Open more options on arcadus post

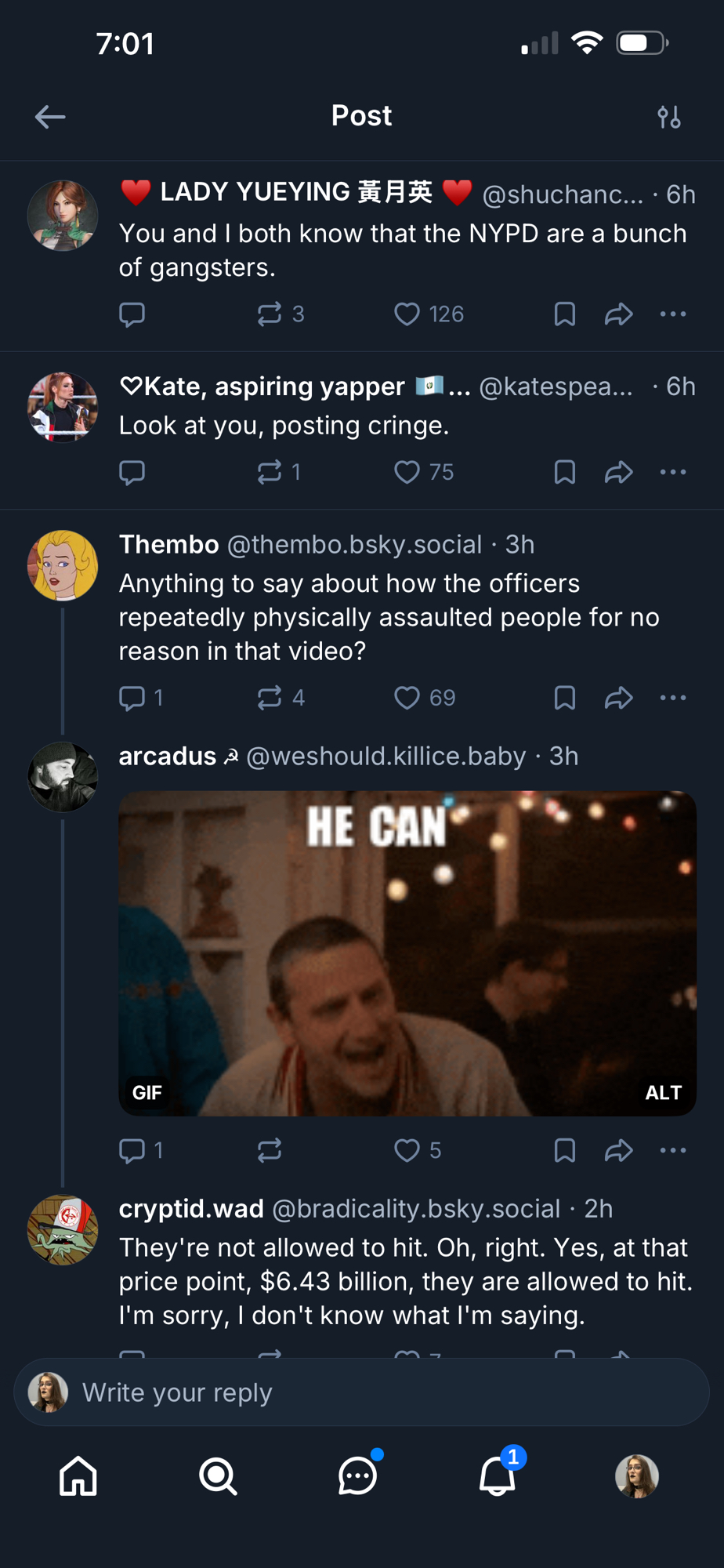point(672,1150)
